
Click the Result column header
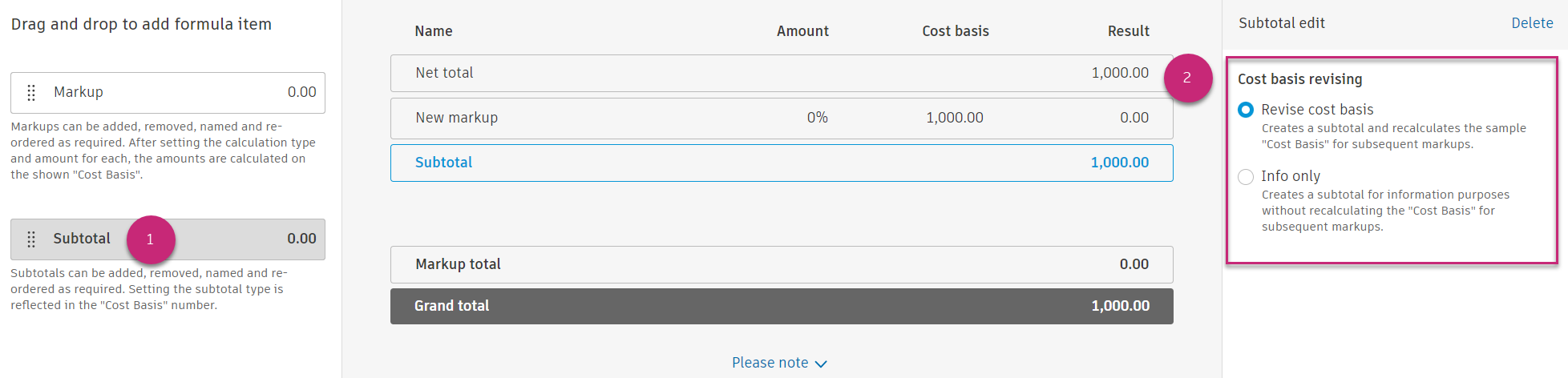[x=1128, y=31]
